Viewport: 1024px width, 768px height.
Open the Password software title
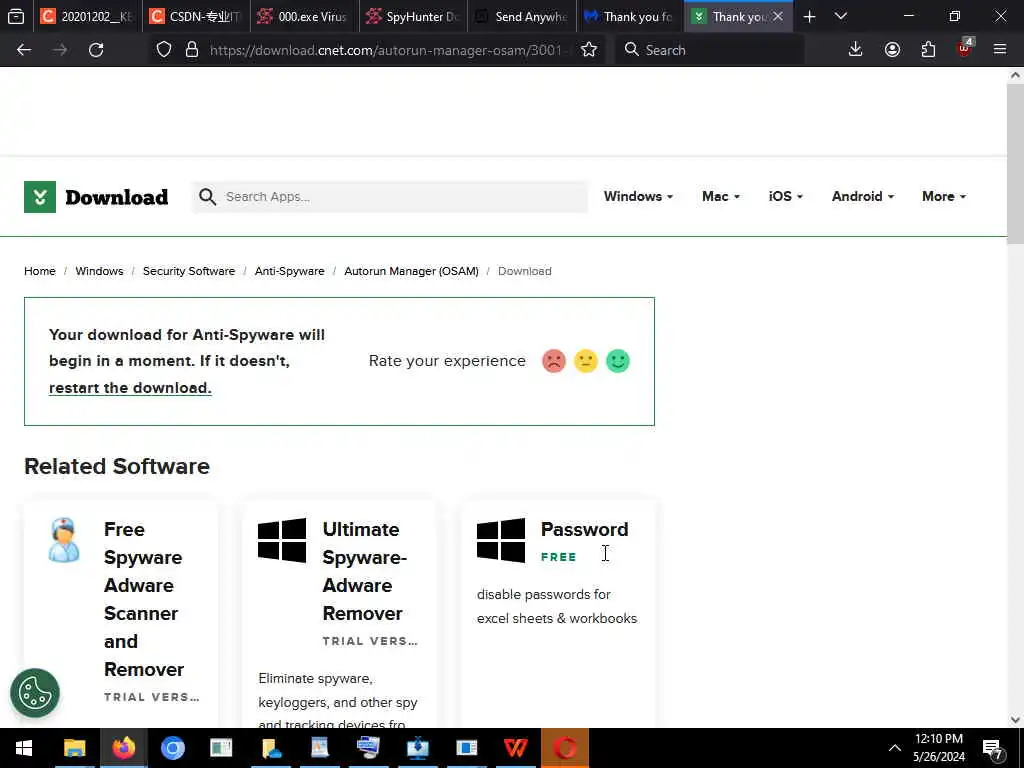pyautogui.click(x=584, y=529)
